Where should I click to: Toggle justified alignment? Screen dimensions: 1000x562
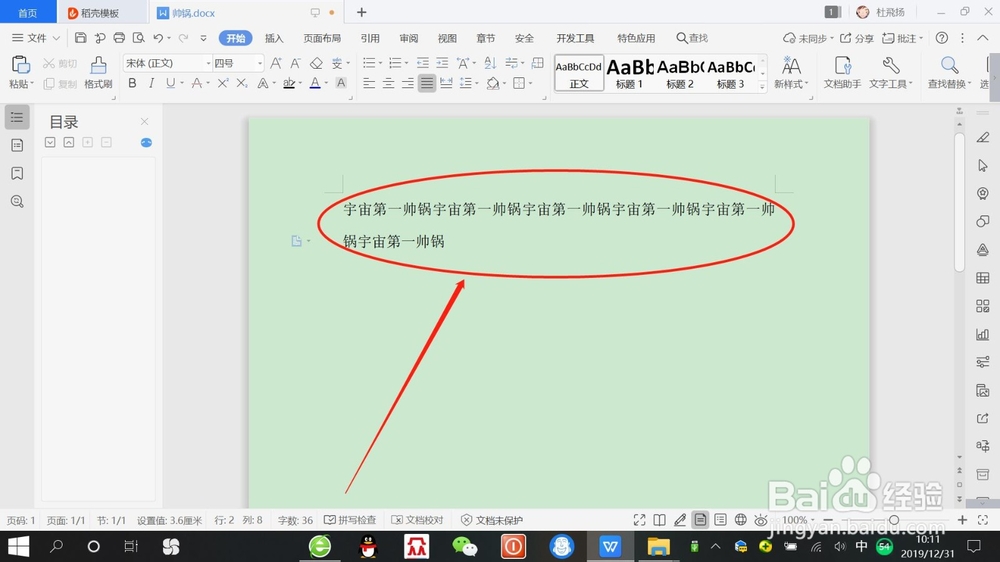(x=427, y=83)
